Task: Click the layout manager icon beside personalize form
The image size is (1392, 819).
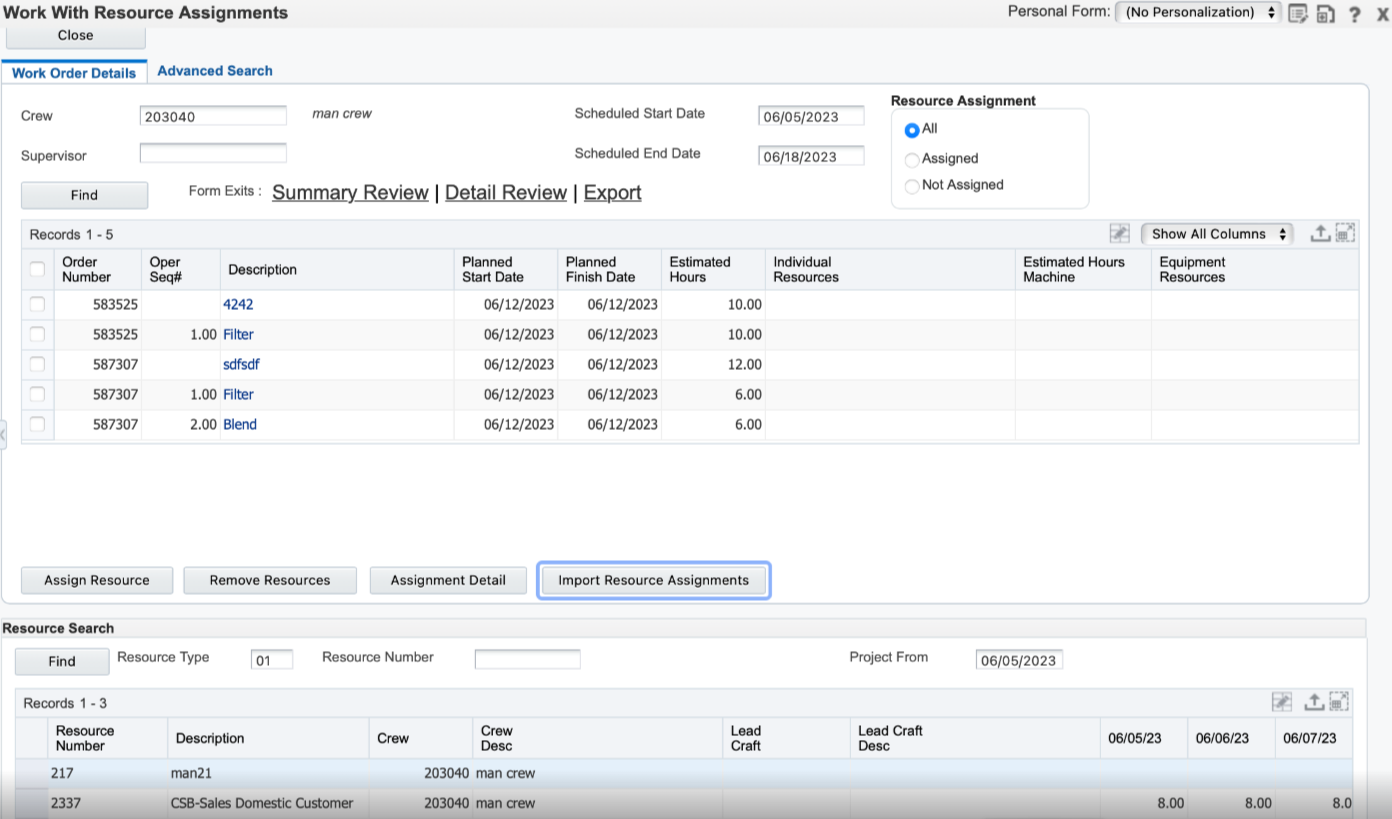Action: click(x=1326, y=13)
